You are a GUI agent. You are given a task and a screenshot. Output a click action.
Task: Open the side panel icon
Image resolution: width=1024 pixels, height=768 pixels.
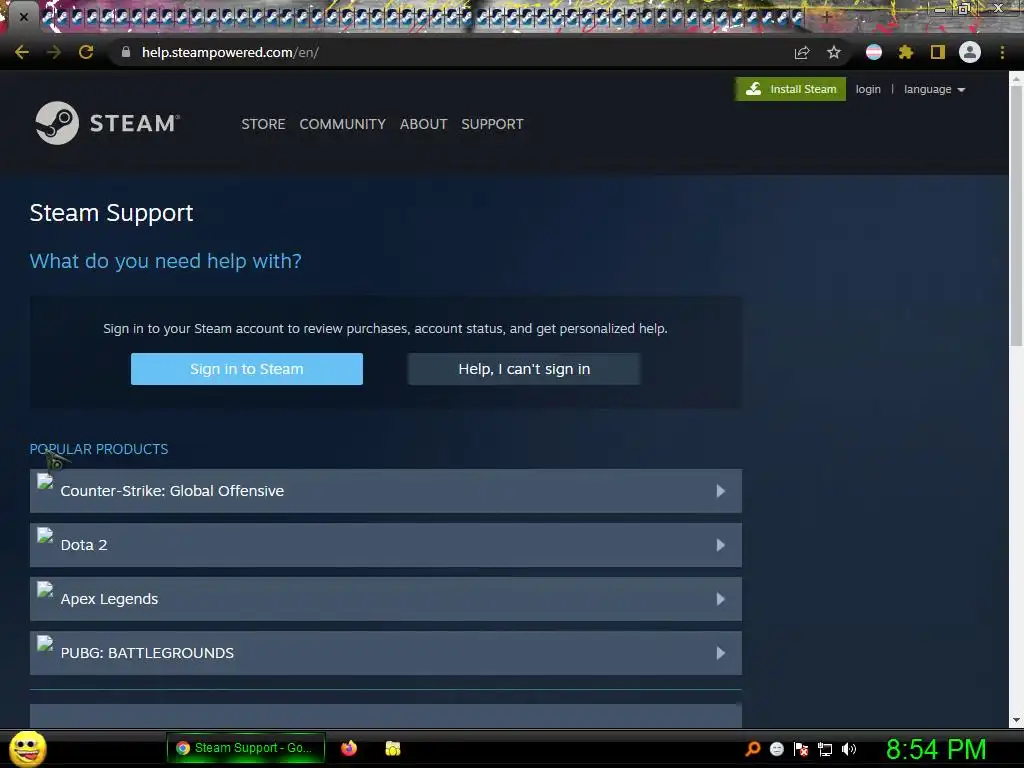(938, 52)
